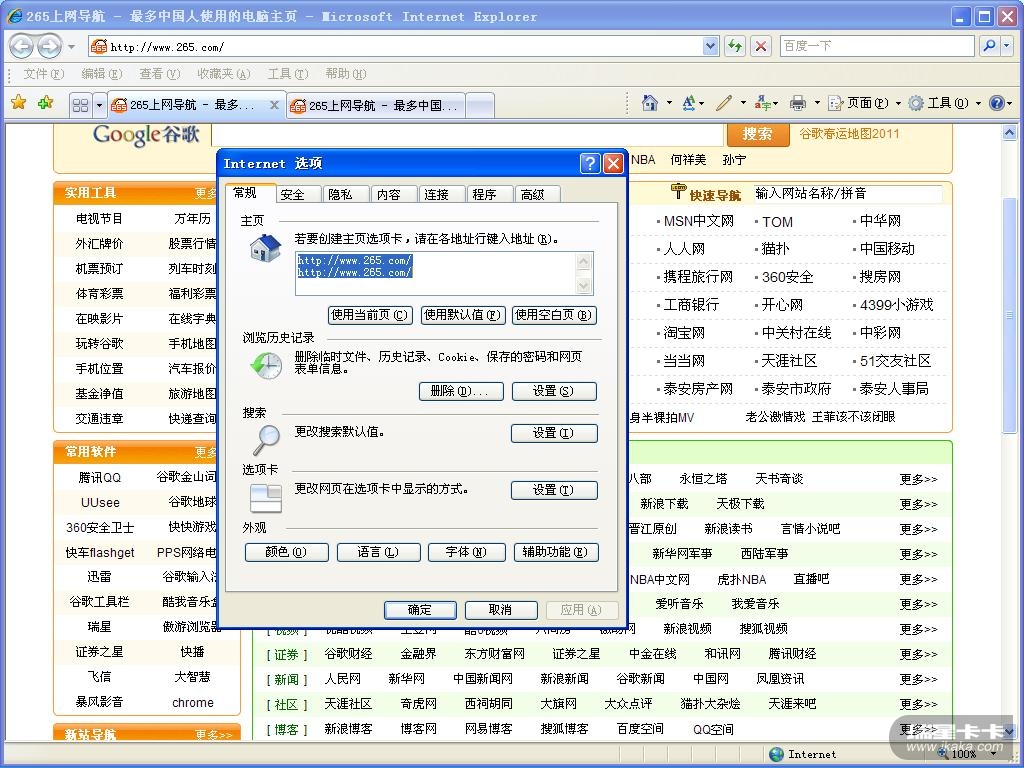1024x768 pixels.
Task: Open the 收藏夹(A) menu
Action: click(x=223, y=74)
